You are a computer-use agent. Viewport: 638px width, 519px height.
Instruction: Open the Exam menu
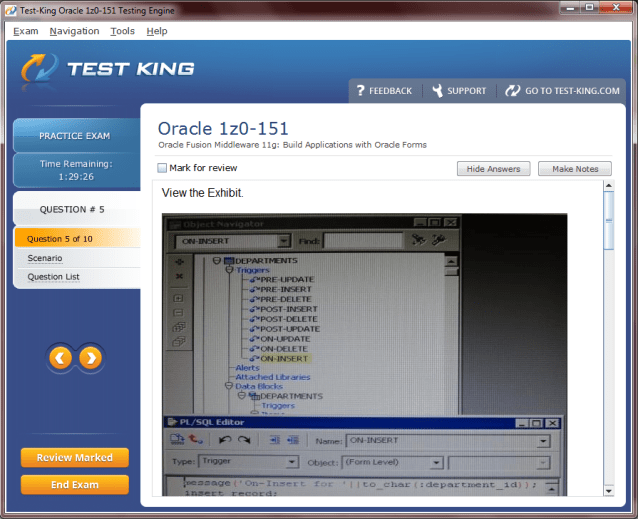pyautogui.click(x=26, y=31)
